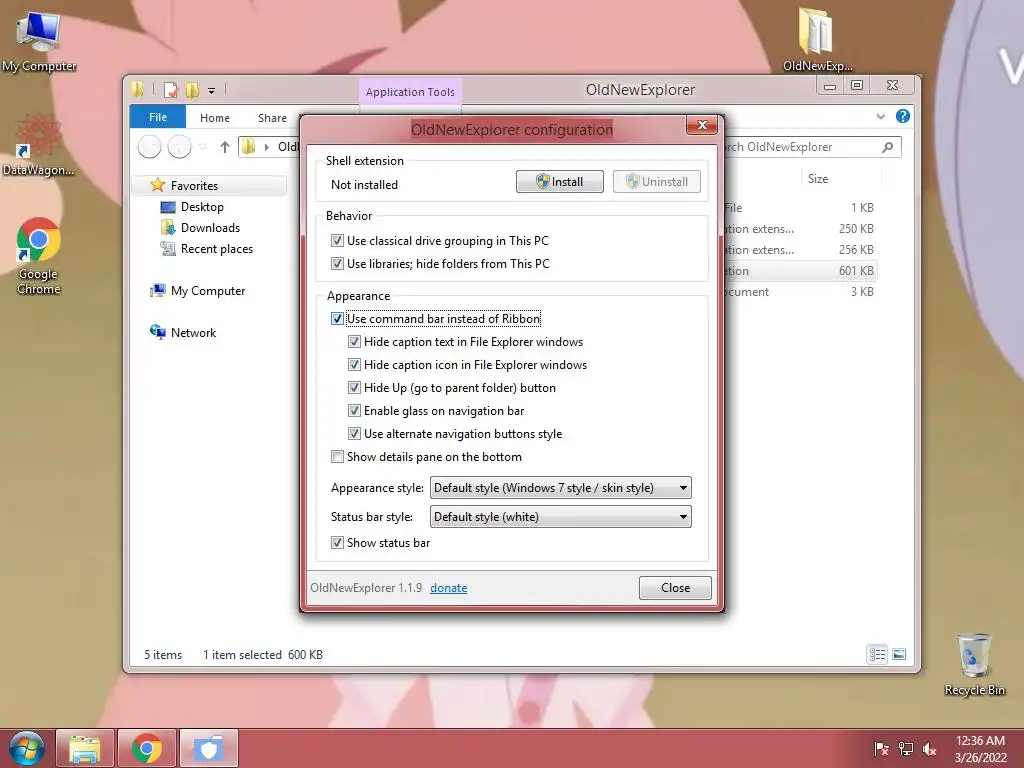Viewport: 1024px width, 768px height.
Task: Select Desktop in the navigation pane
Action: tap(202, 207)
